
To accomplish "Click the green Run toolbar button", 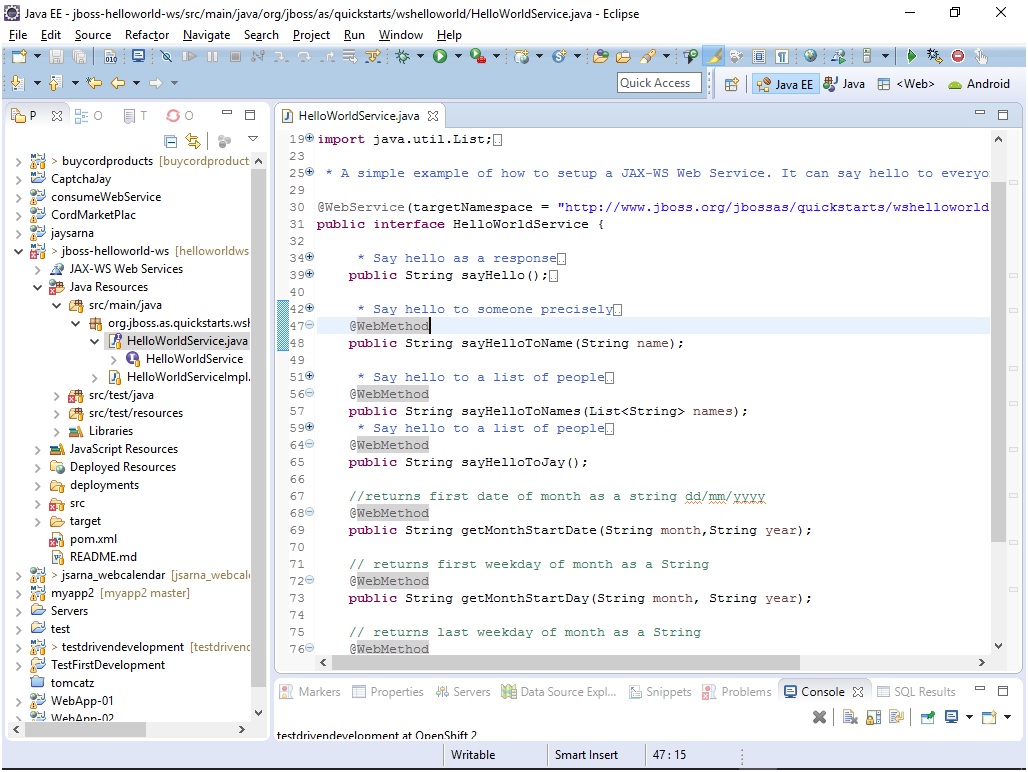I will [440, 57].
